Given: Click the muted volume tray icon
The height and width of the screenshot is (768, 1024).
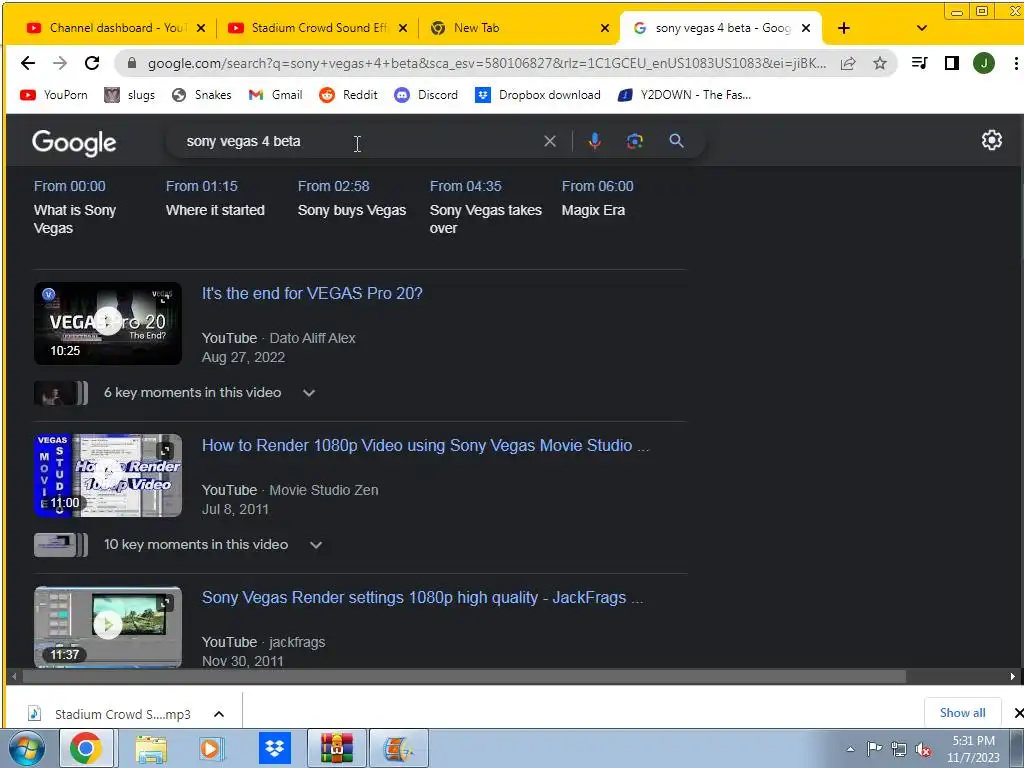Looking at the screenshot, I should click(923, 749).
